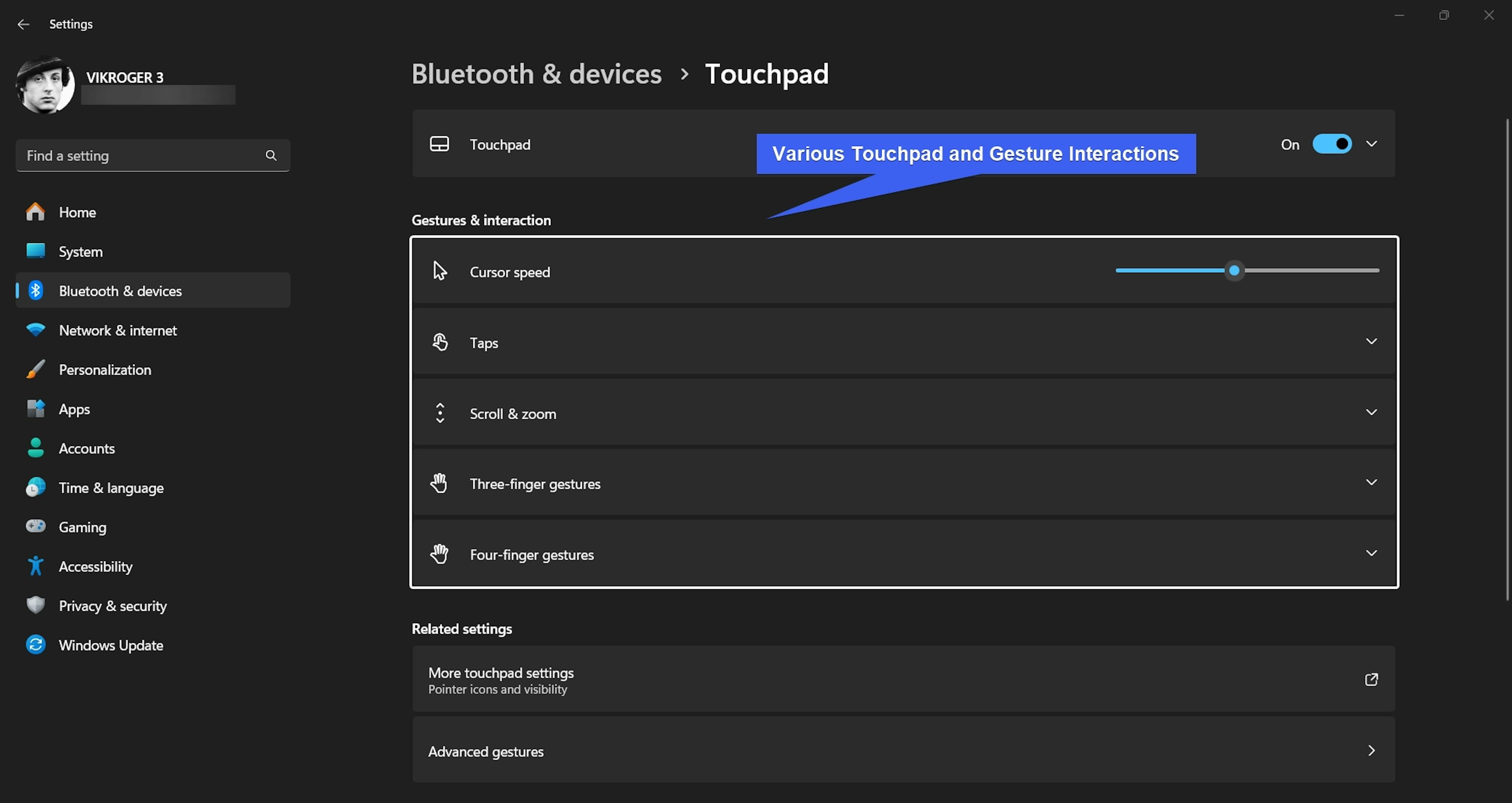Click the user profile avatar picture
Viewport: 1512px width, 803px height.
pos(45,85)
